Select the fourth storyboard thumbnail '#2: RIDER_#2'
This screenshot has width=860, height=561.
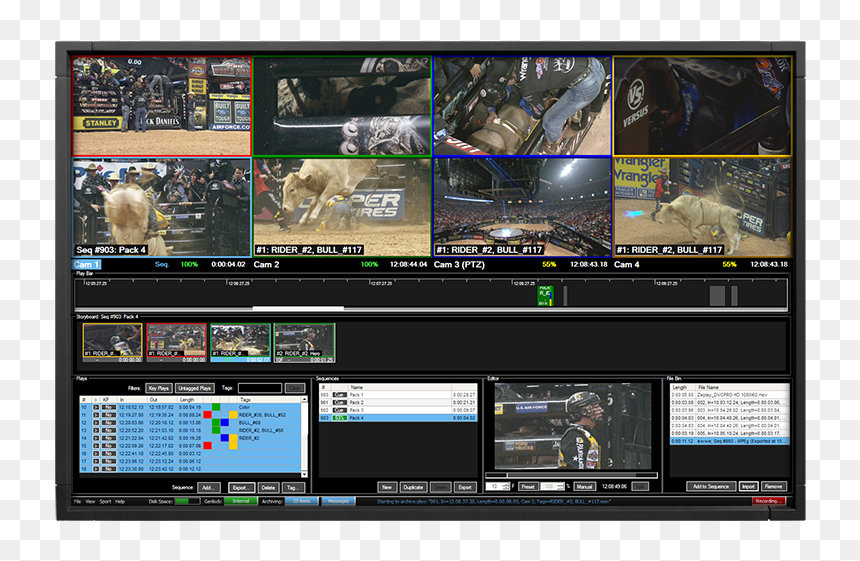(304, 343)
